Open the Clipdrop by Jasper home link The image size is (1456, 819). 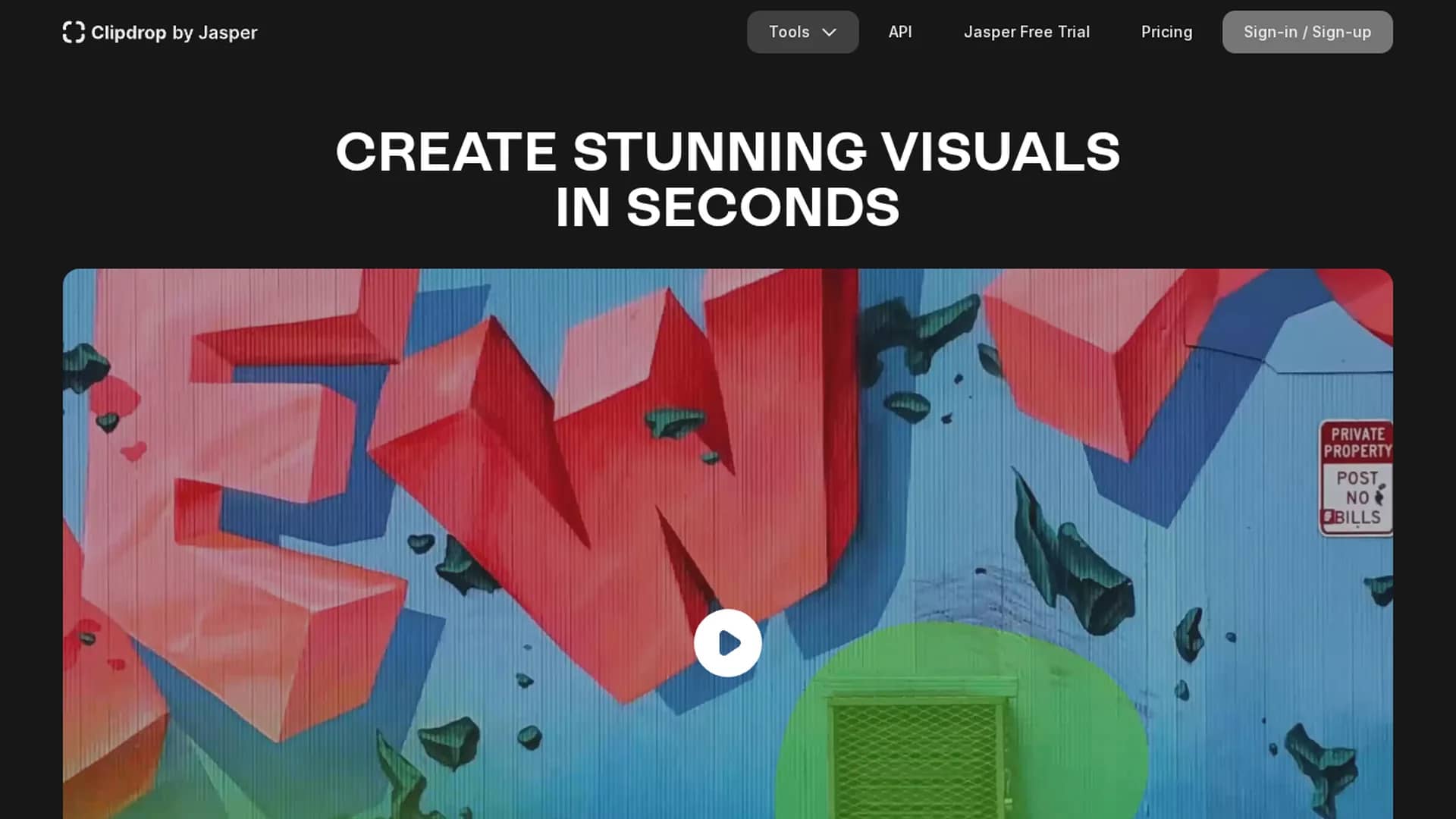[160, 32]
